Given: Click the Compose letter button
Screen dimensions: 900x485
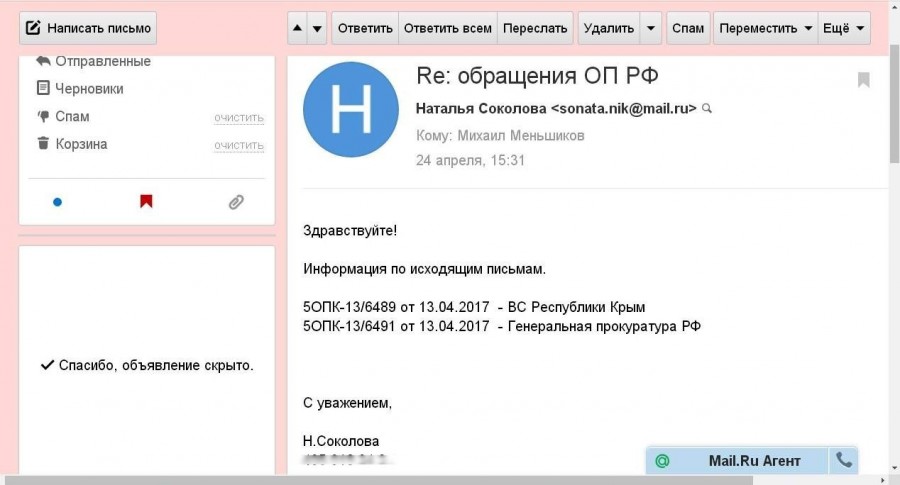Looking at the screenshot, I should coord(88,28).
